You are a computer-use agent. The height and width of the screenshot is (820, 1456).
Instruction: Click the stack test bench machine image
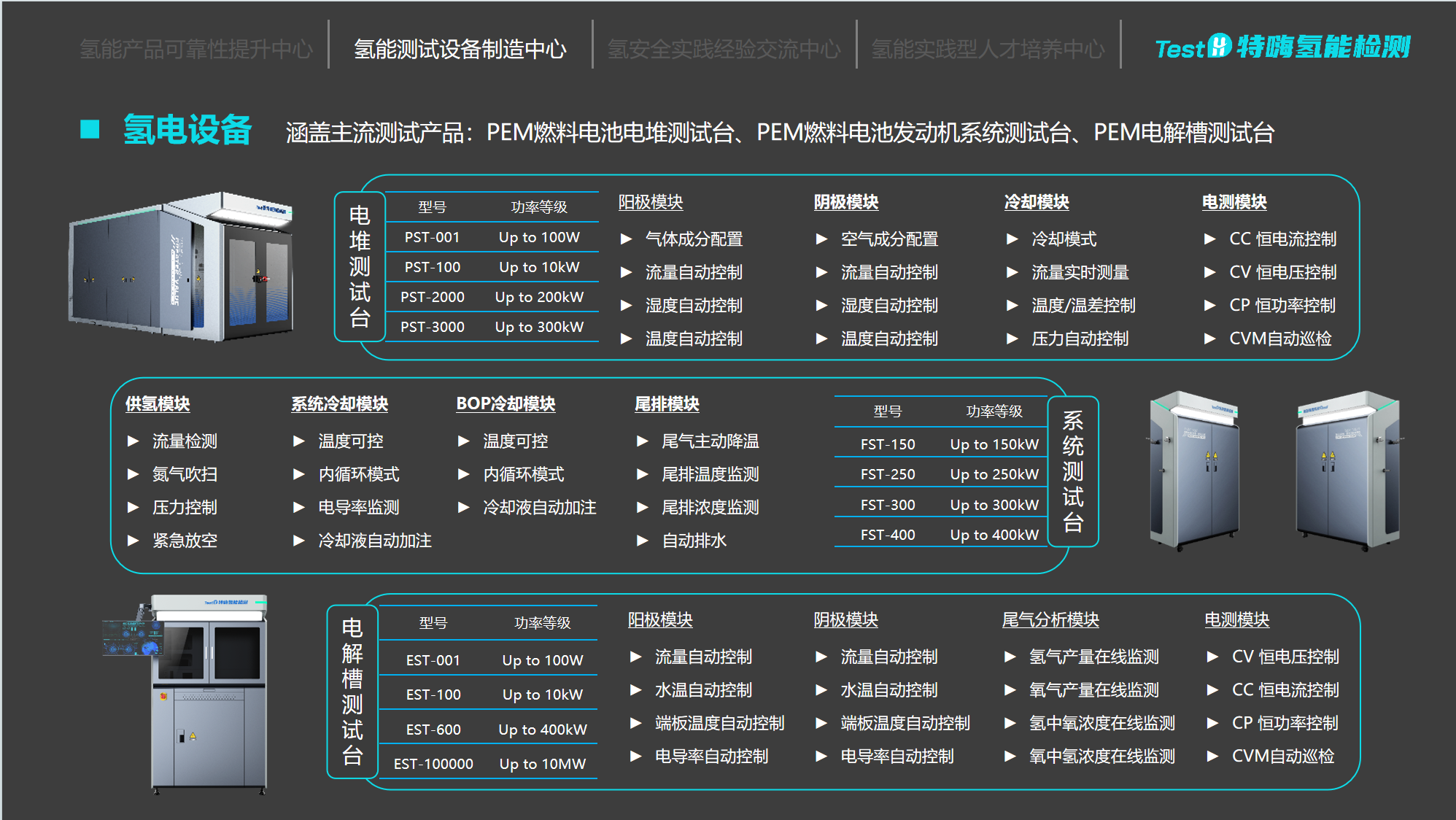click(x=182, y=268)
